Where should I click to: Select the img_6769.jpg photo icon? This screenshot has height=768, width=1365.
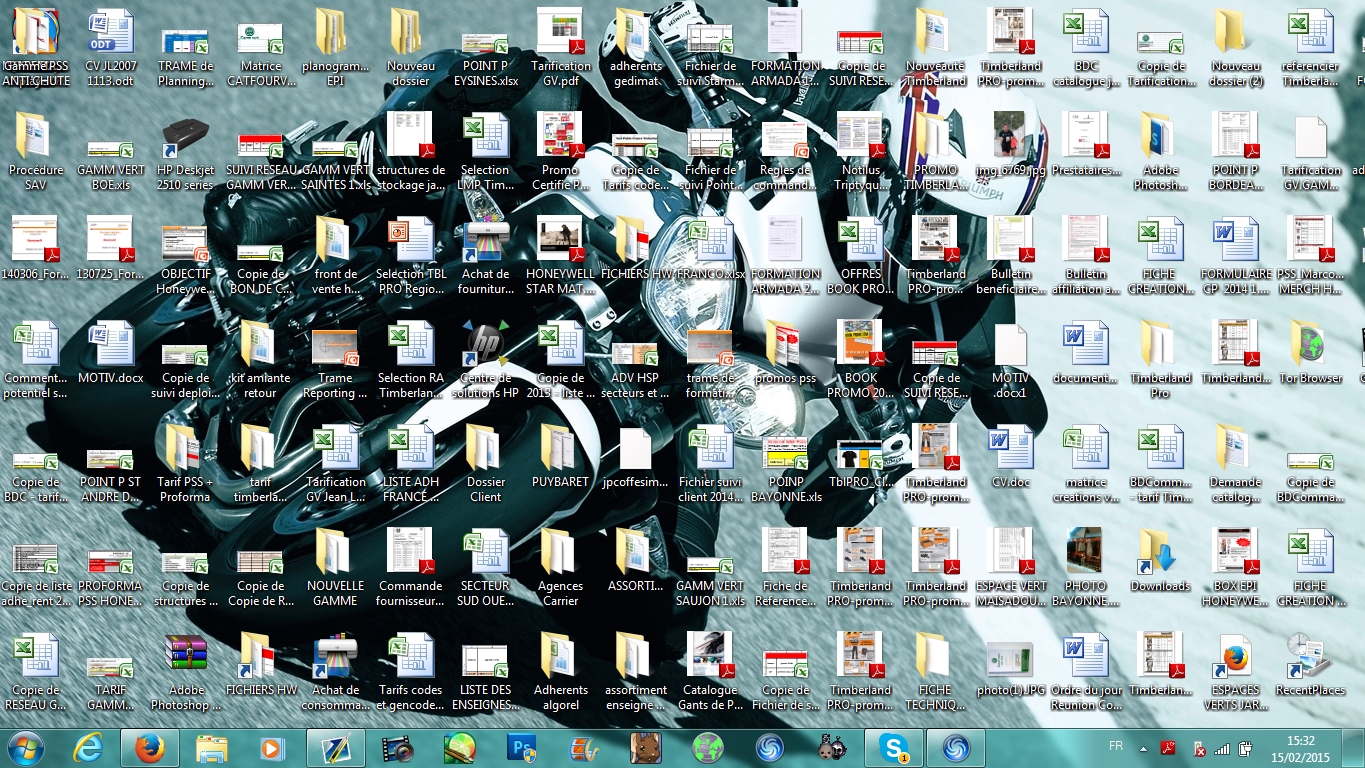point(1010,136)
